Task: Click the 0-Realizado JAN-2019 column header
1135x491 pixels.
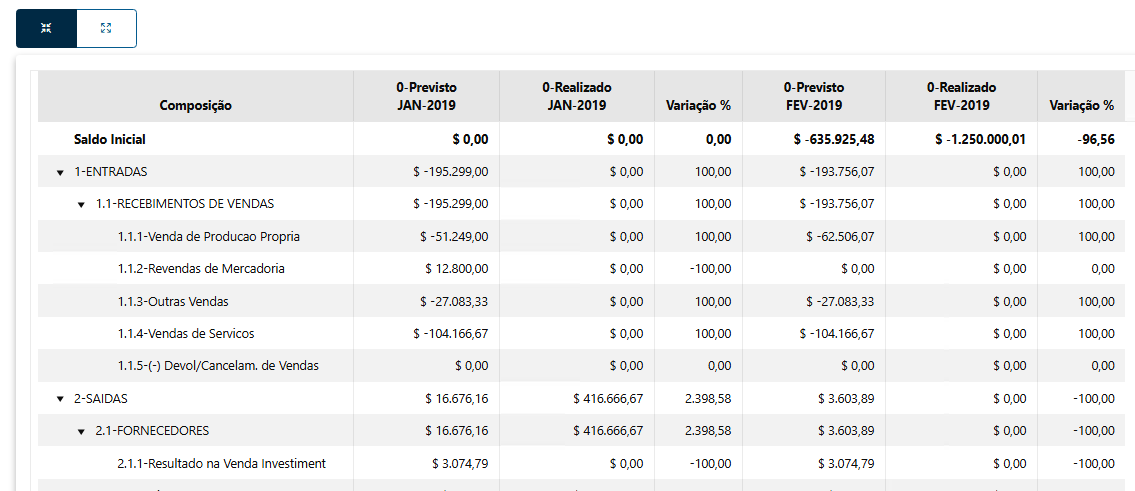Action: coord(577,96)
